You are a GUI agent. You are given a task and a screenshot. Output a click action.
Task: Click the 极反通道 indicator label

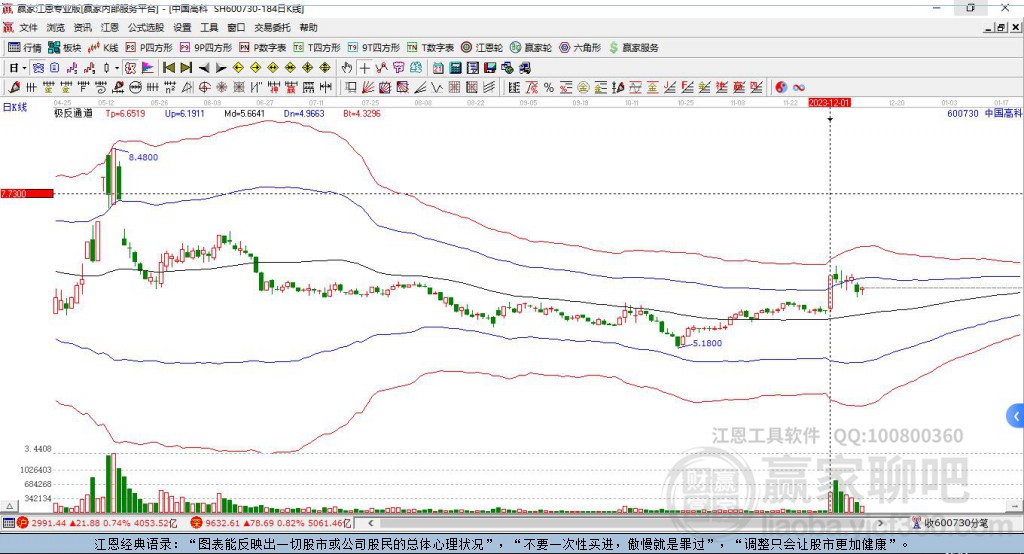73,114
